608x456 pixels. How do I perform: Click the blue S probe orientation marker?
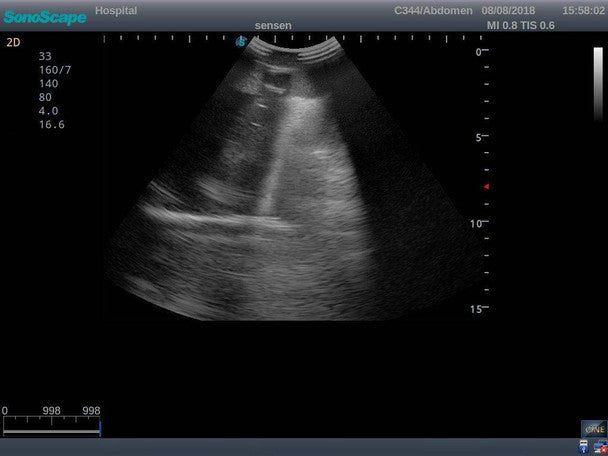coord(242,42)
